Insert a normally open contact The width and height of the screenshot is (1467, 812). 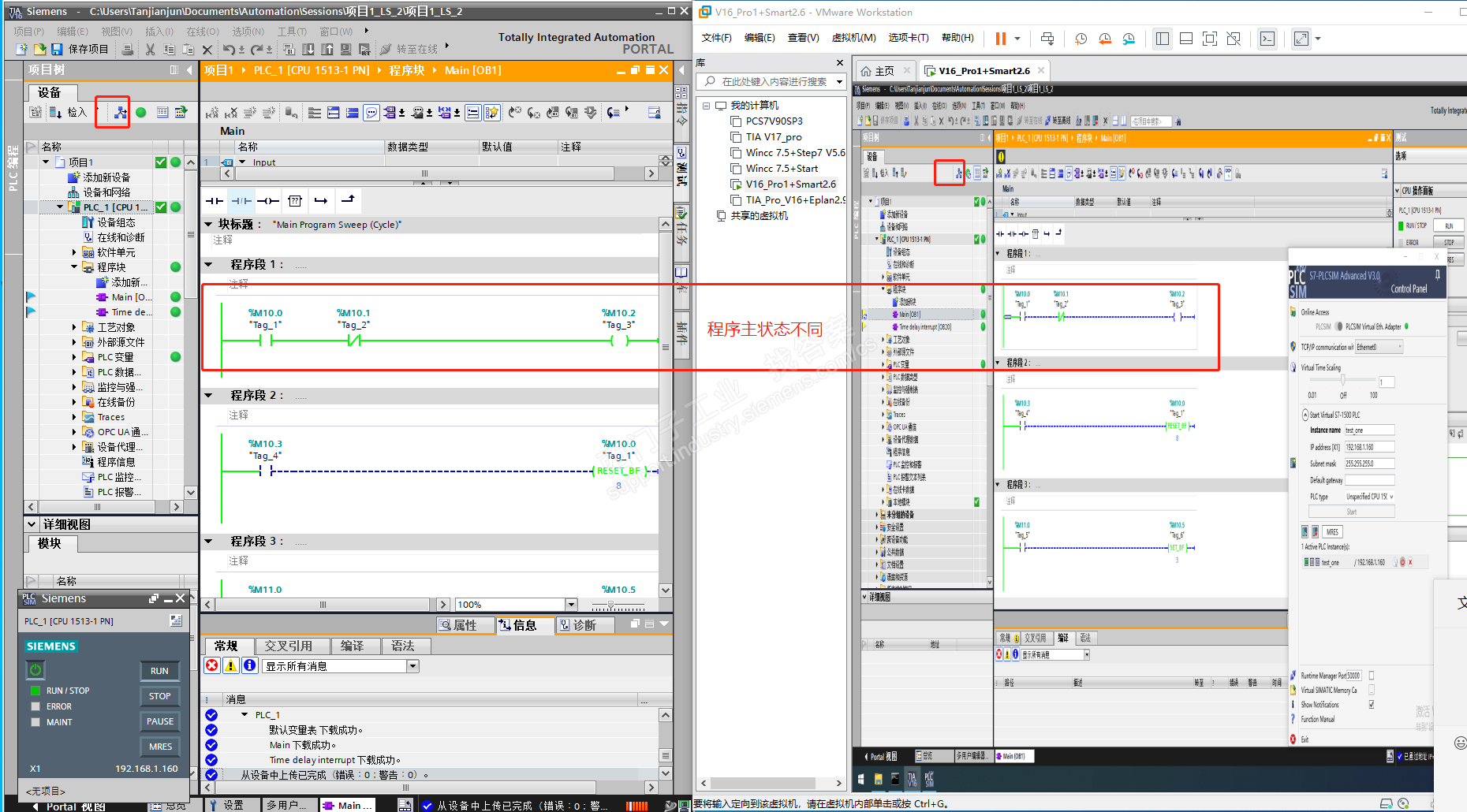pyautogui.click(x=214, y=200)
